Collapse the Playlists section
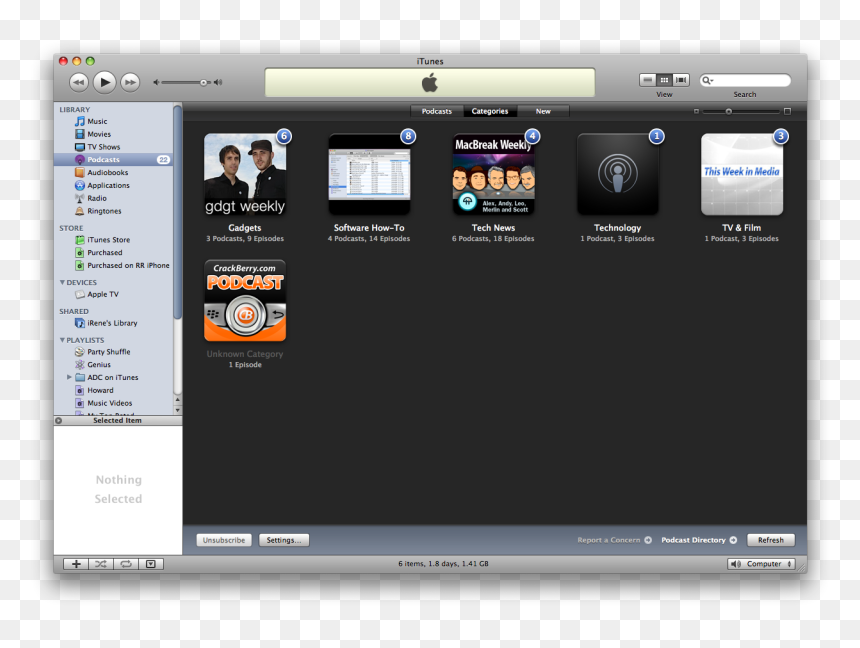The image size is (860, 648). (63, 340)
